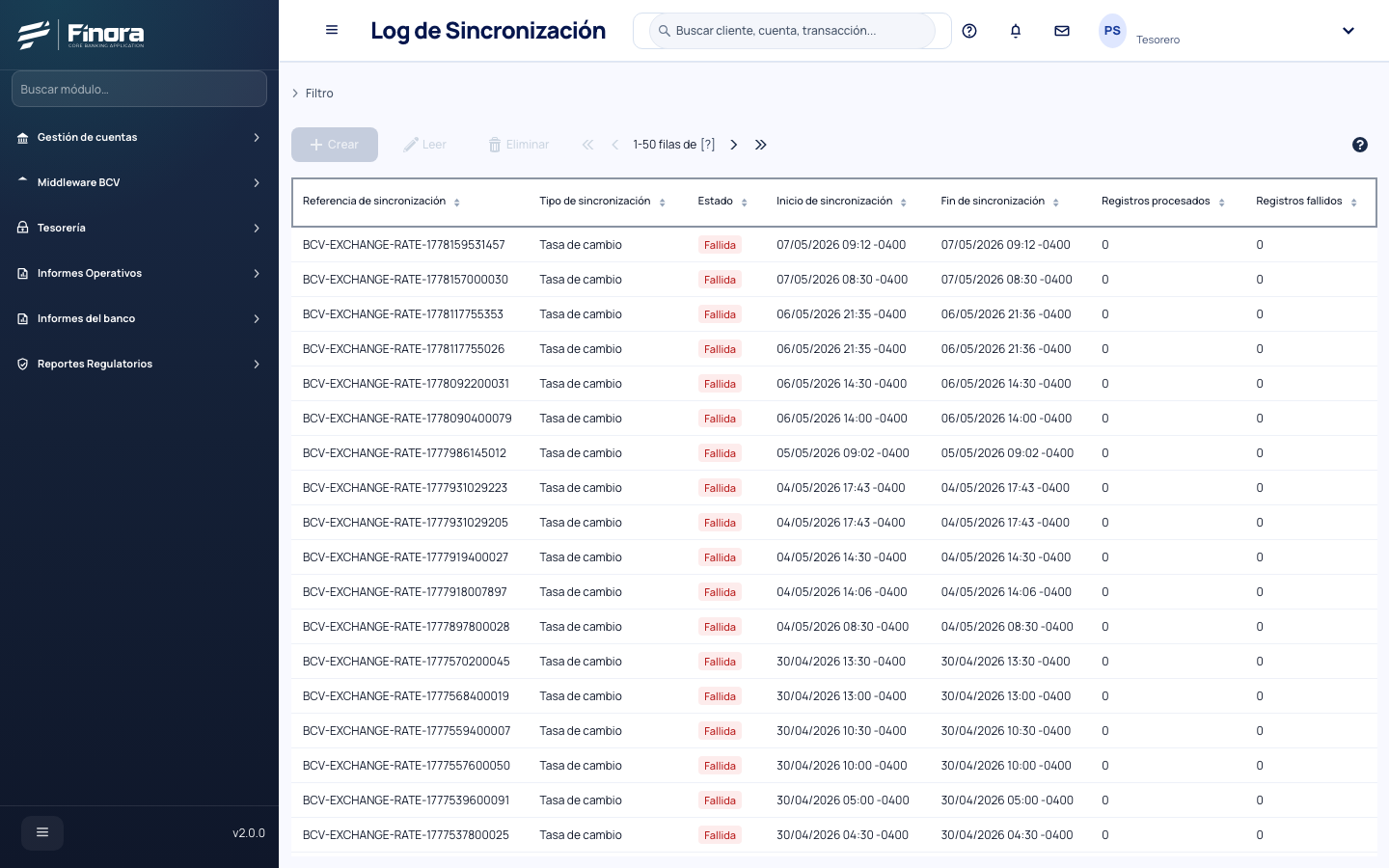Select row BCV-EXCHANGE-RATE-1777986145012

(x=833, y=453)
